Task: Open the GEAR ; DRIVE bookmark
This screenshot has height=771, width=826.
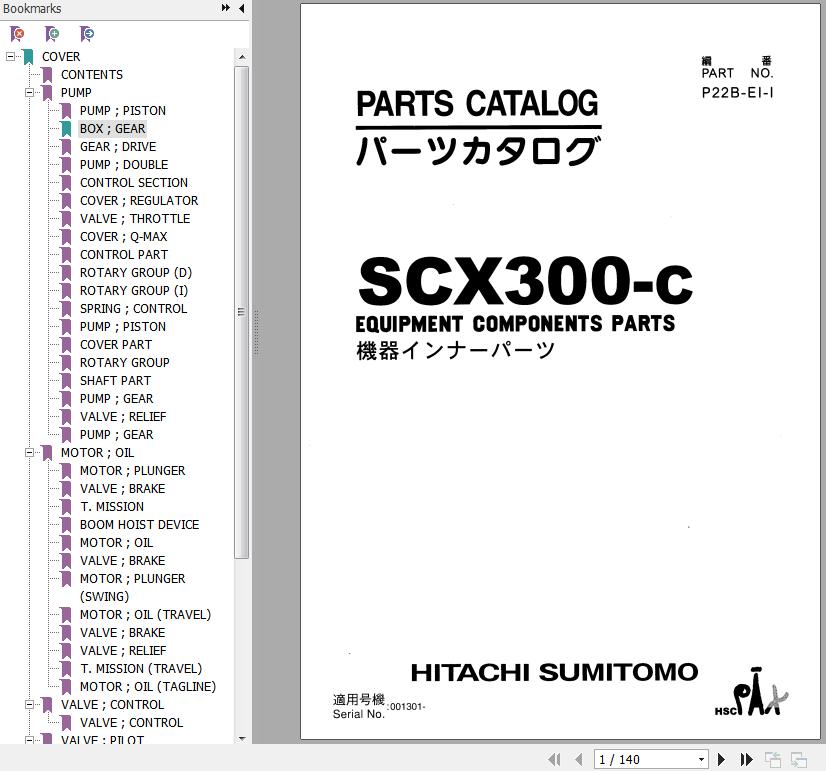Action: tap(118, 146)
